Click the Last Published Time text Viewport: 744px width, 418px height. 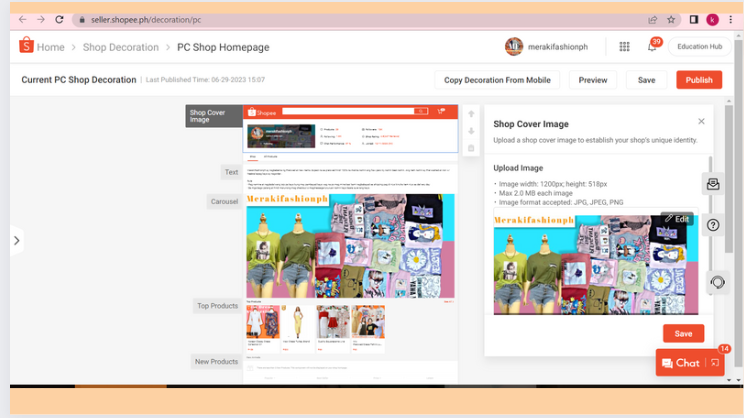pyautogui.click(x=205, y=80)
